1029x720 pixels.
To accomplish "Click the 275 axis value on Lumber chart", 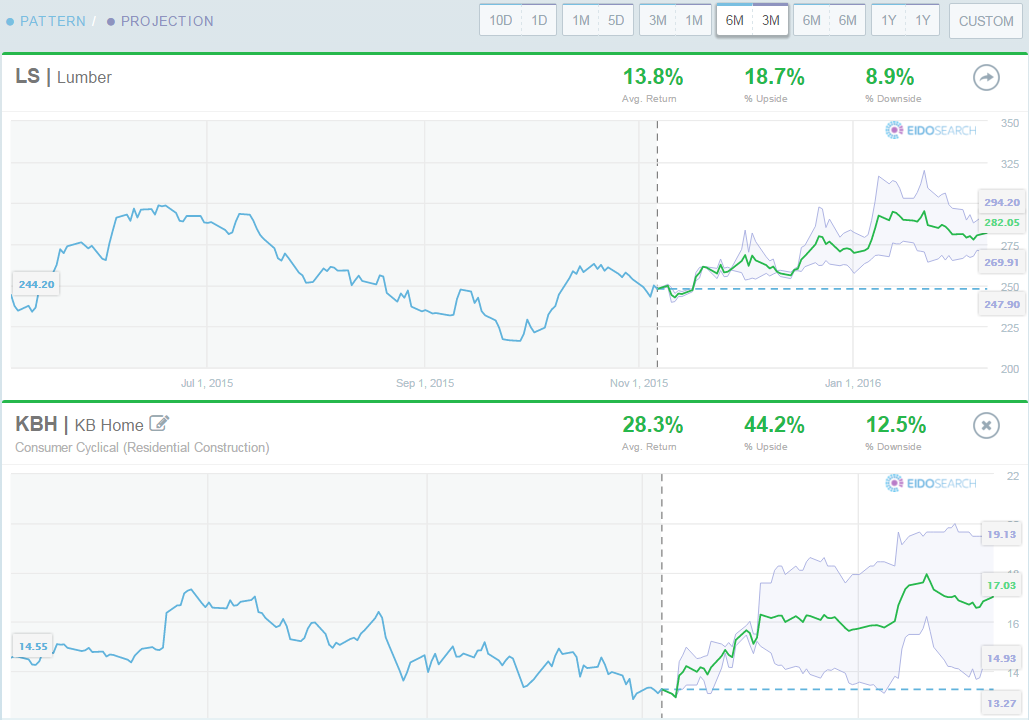I will pos(1010,246).
